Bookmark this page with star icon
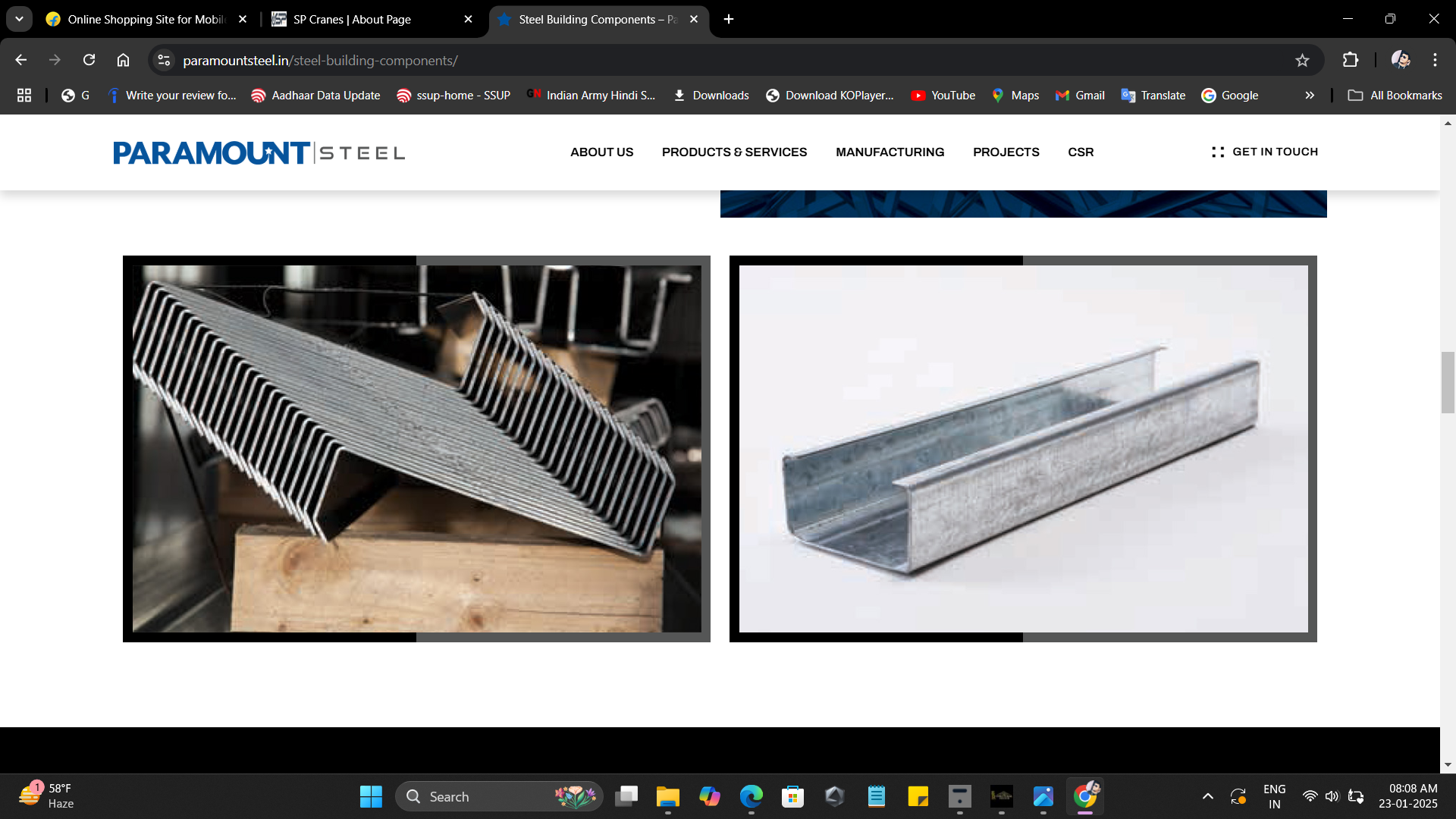 [x=1302, y=60]
